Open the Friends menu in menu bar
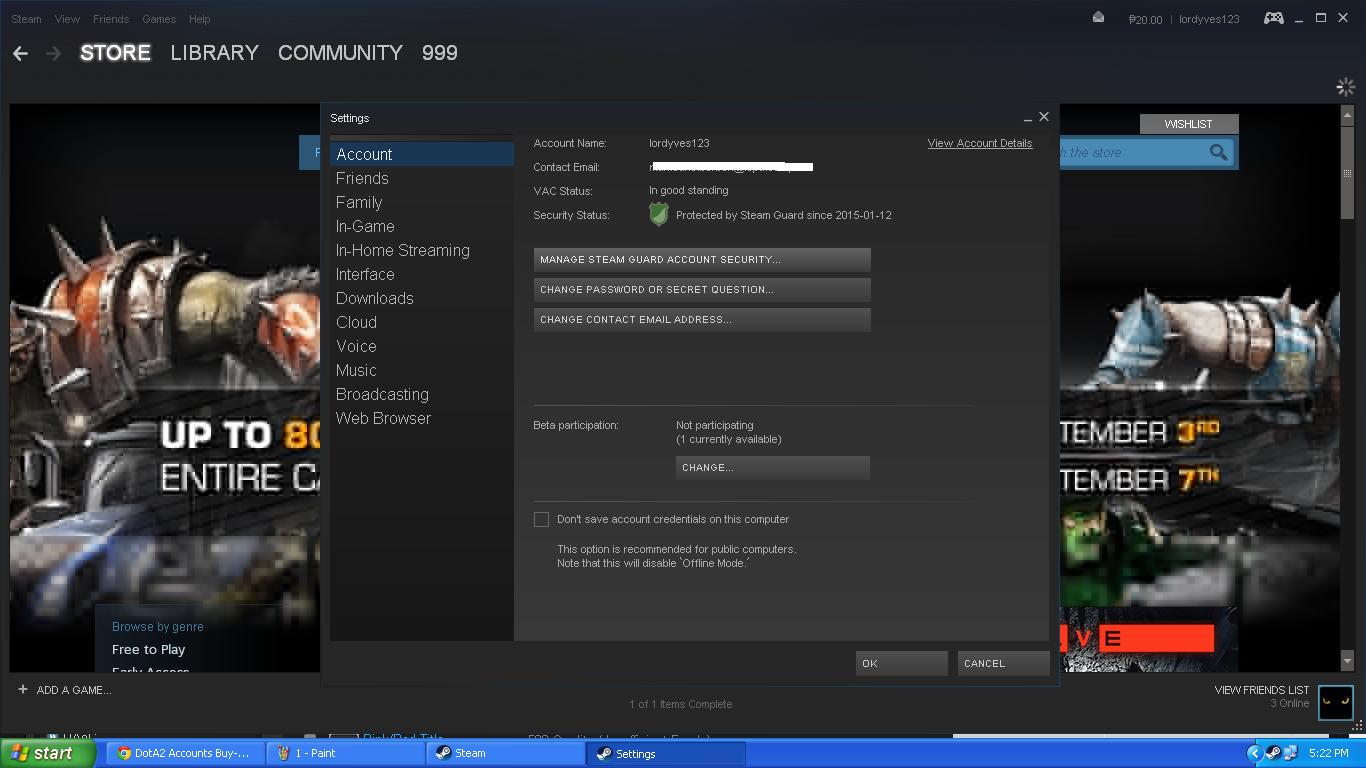Screen dimensions: 1366x768 click(110, 19)
